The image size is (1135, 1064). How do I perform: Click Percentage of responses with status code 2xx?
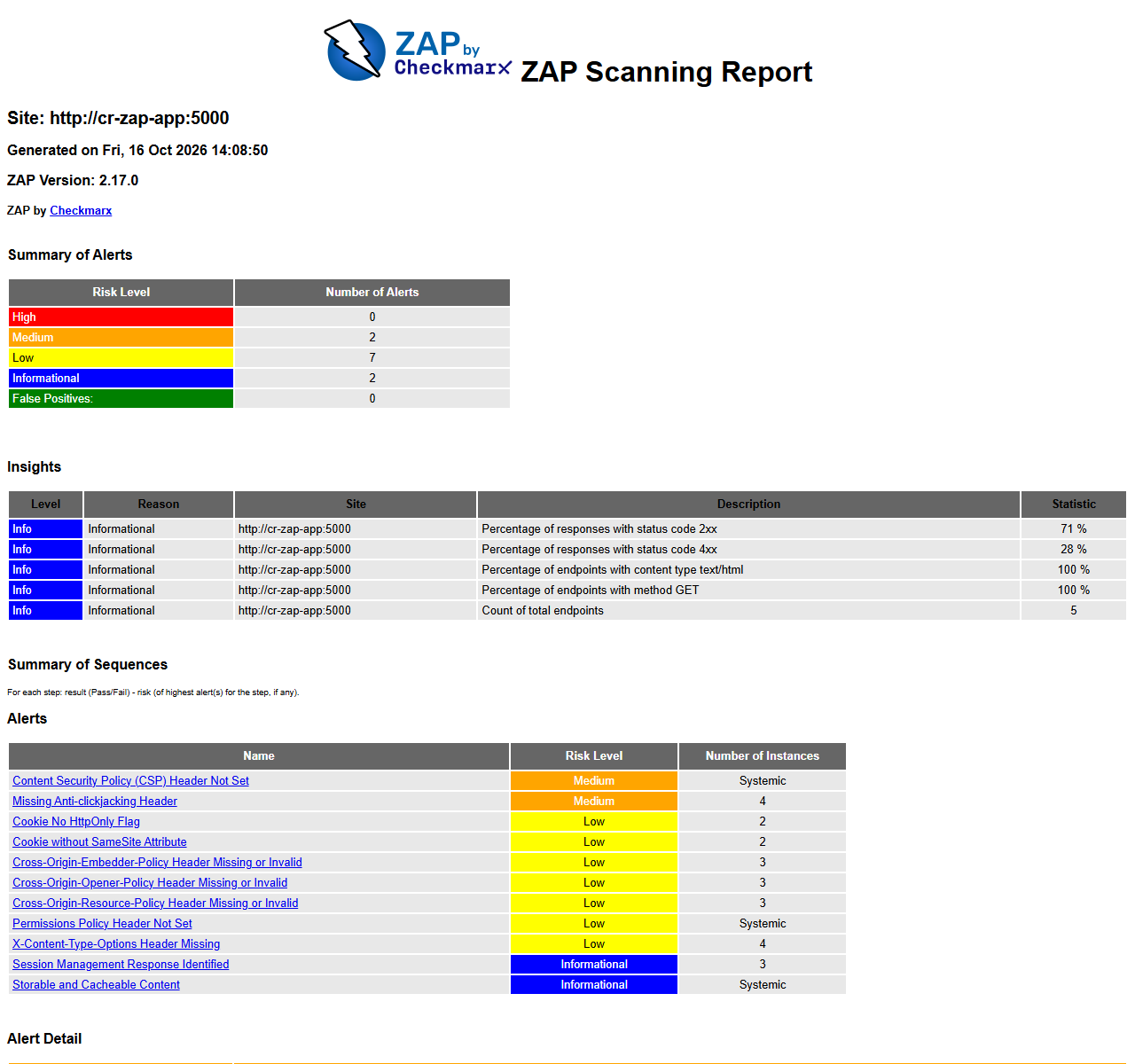[x=599, y=528]
